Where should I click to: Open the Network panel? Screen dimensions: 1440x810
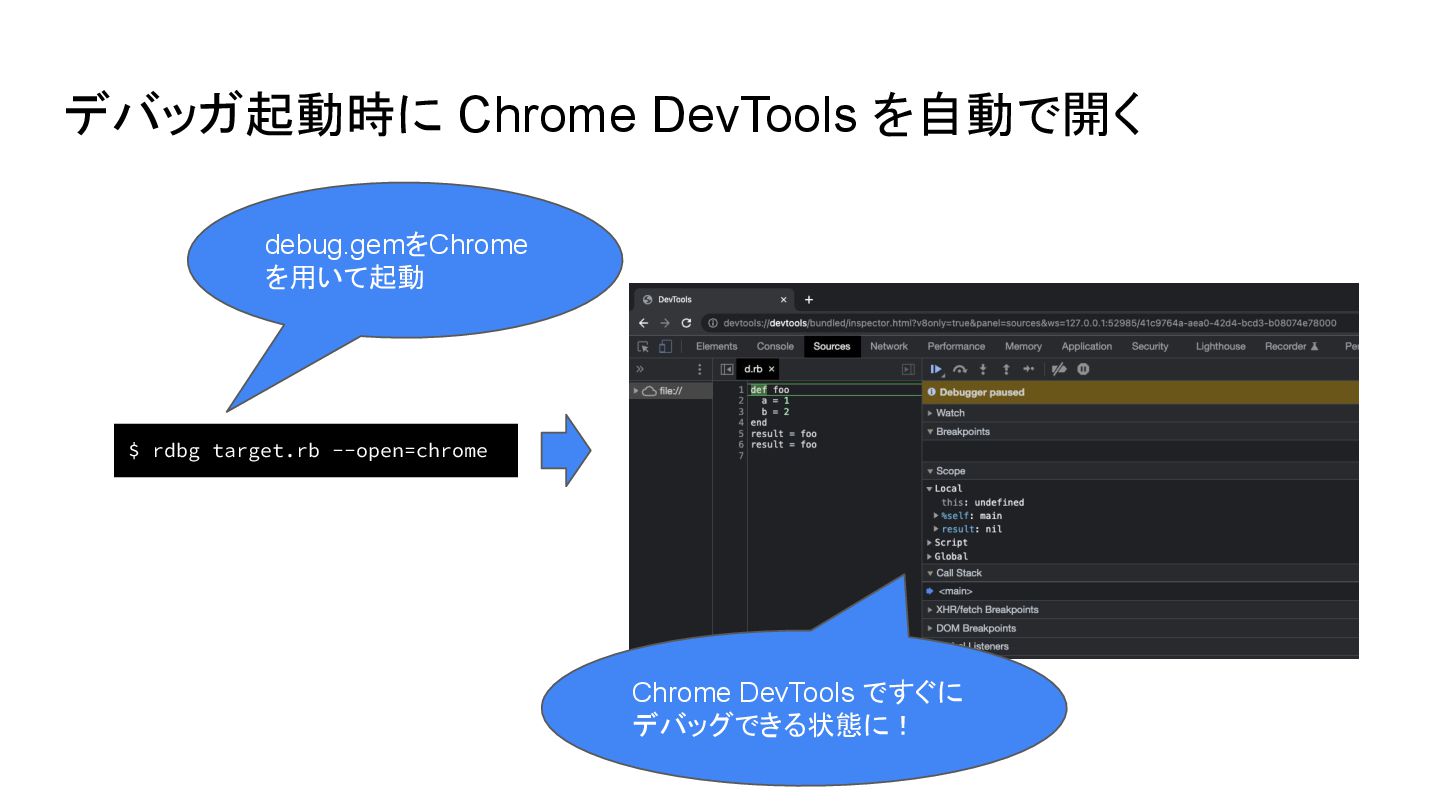point(889,346)
